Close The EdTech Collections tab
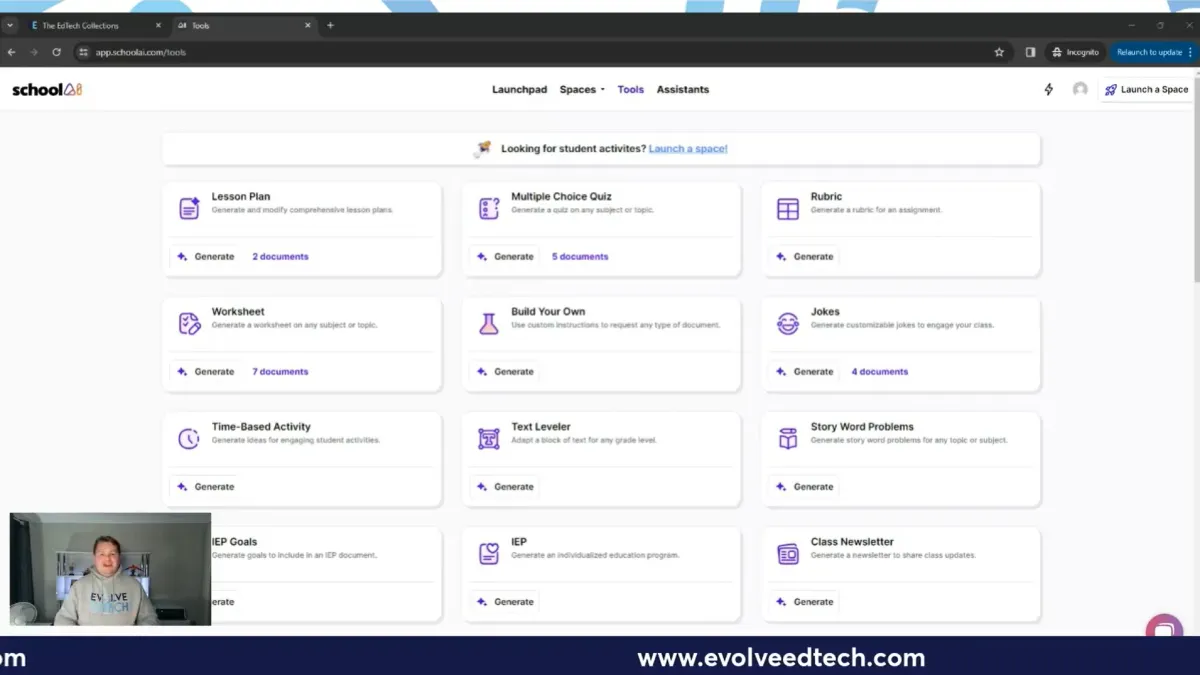The width and height of the screenshot is (1200, 675). coord(158,25)
